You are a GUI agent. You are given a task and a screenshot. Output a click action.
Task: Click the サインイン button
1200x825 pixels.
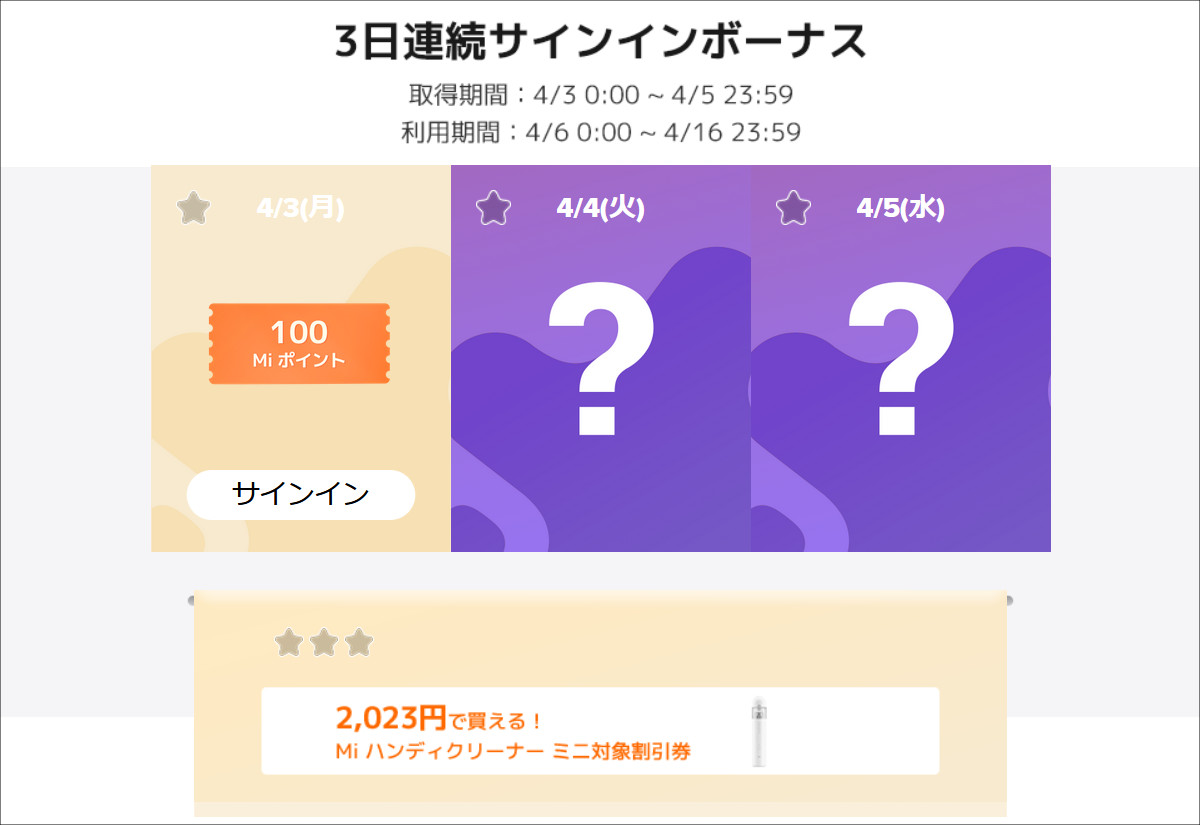(300, 495)
